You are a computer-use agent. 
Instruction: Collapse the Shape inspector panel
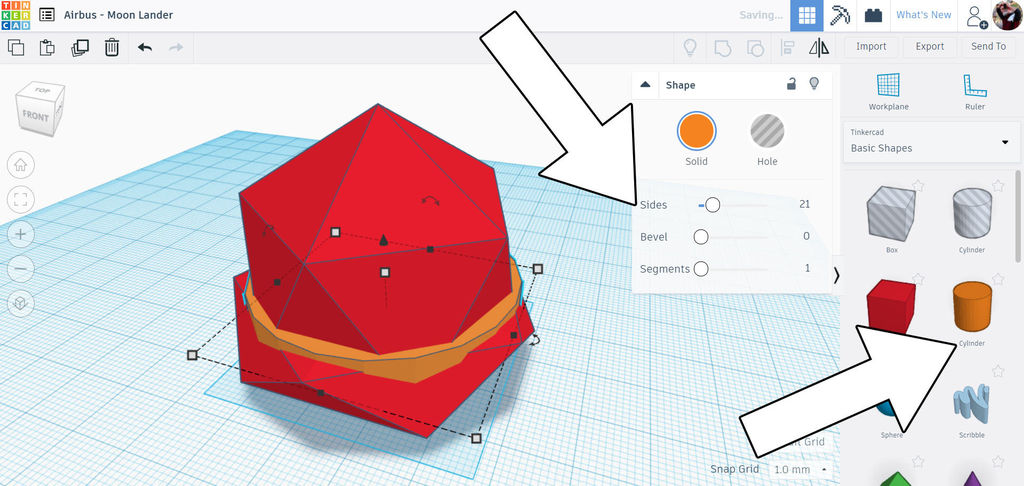click(x=645, y=85)
